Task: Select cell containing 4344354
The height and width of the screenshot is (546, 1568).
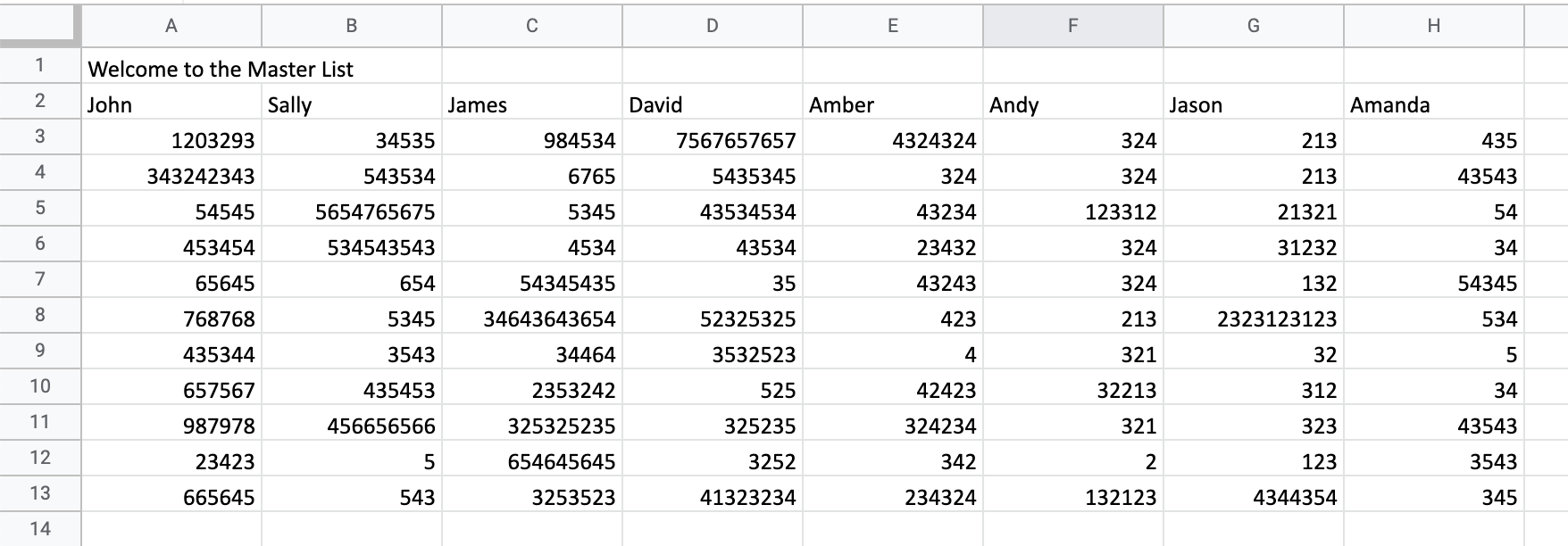Action: pos(1254,494)
